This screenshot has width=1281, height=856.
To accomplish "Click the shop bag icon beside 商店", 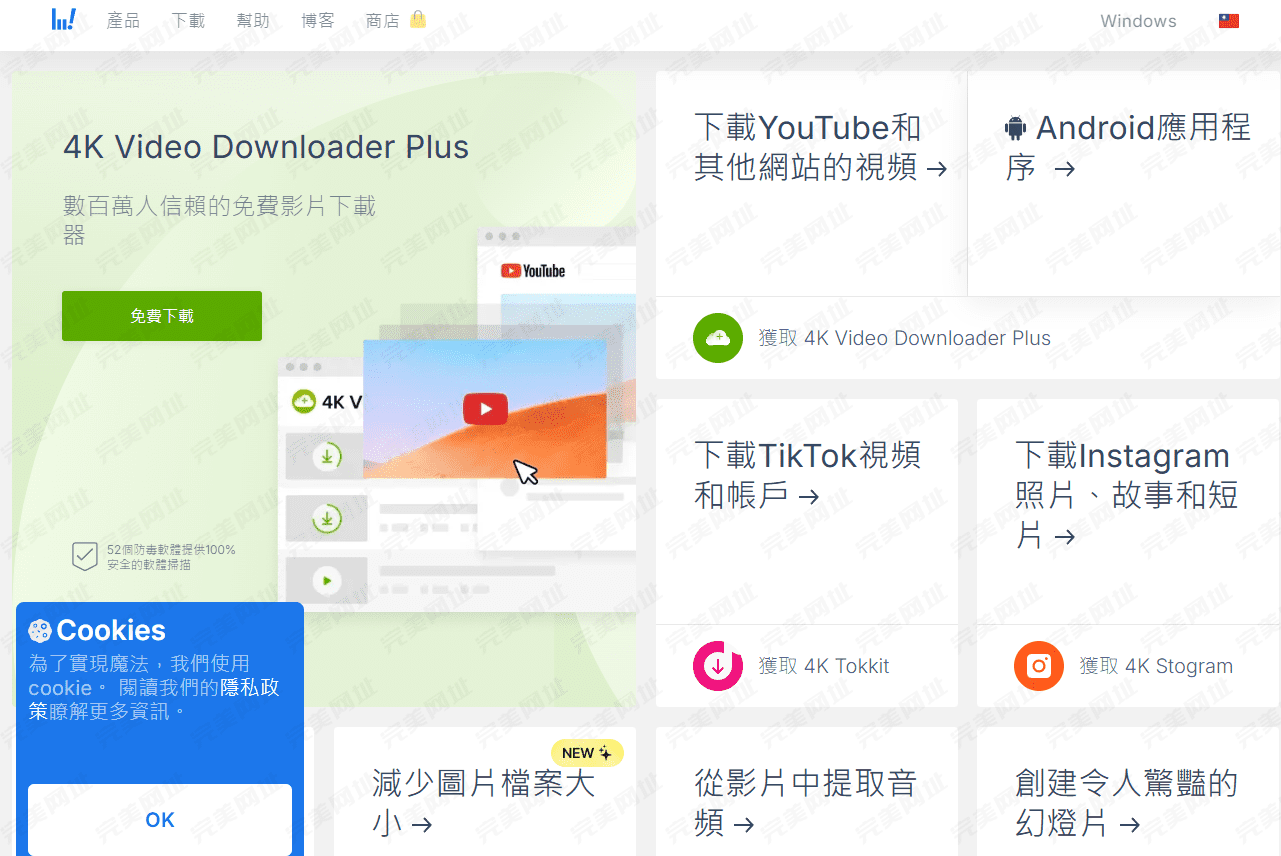I will tap(418, 19).
